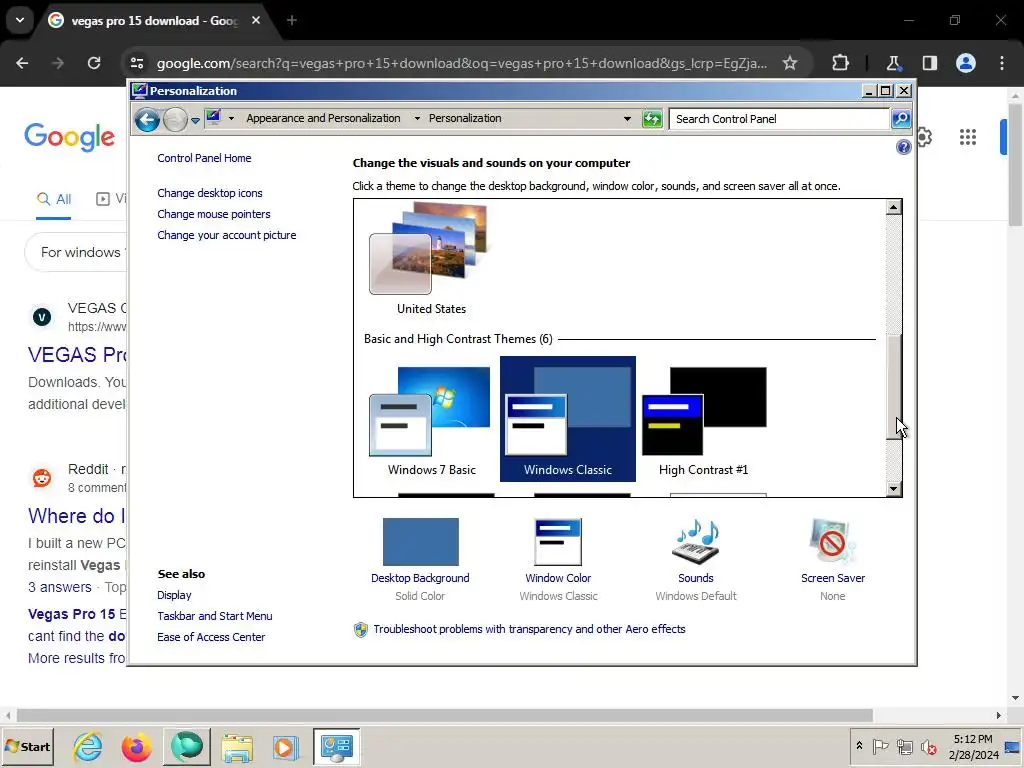Open Chrome tab search dropdown arrow
Viewport: 1024px width, 768px height.
(20, 20)
